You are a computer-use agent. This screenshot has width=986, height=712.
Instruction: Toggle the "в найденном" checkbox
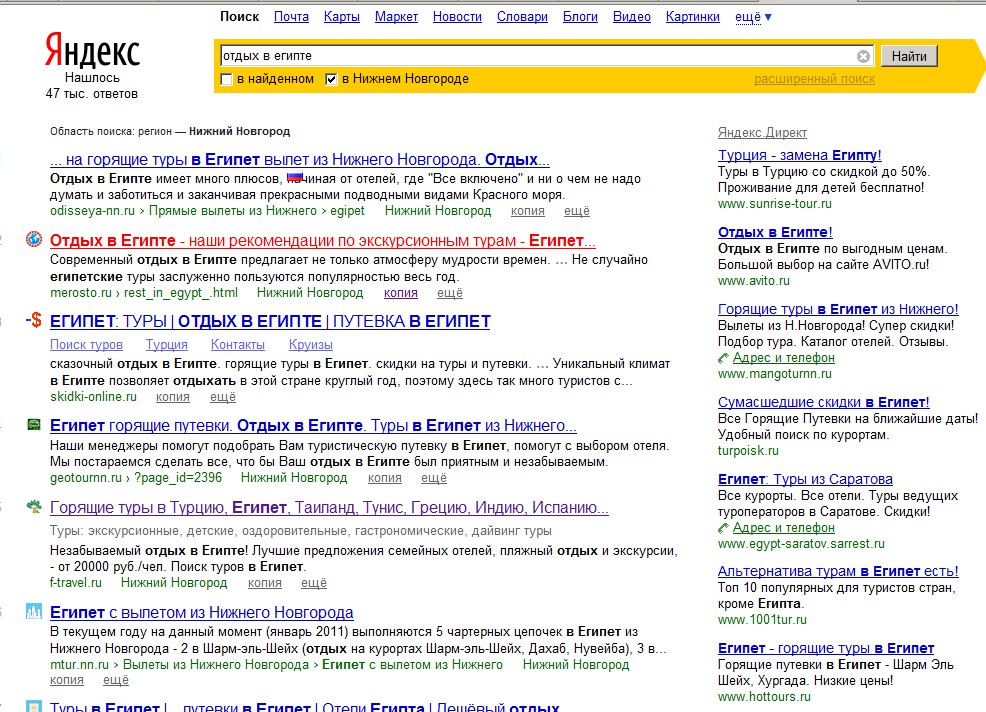[226, 79]
